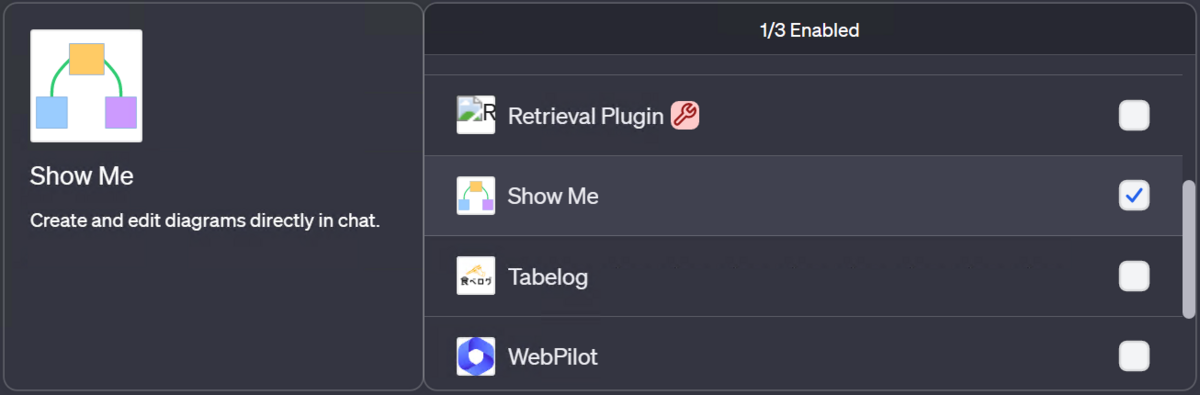Click the red wrench developer badge
Image resolution: width=1200 pixels, height=395 pixels.
click(x=684, y=116)
